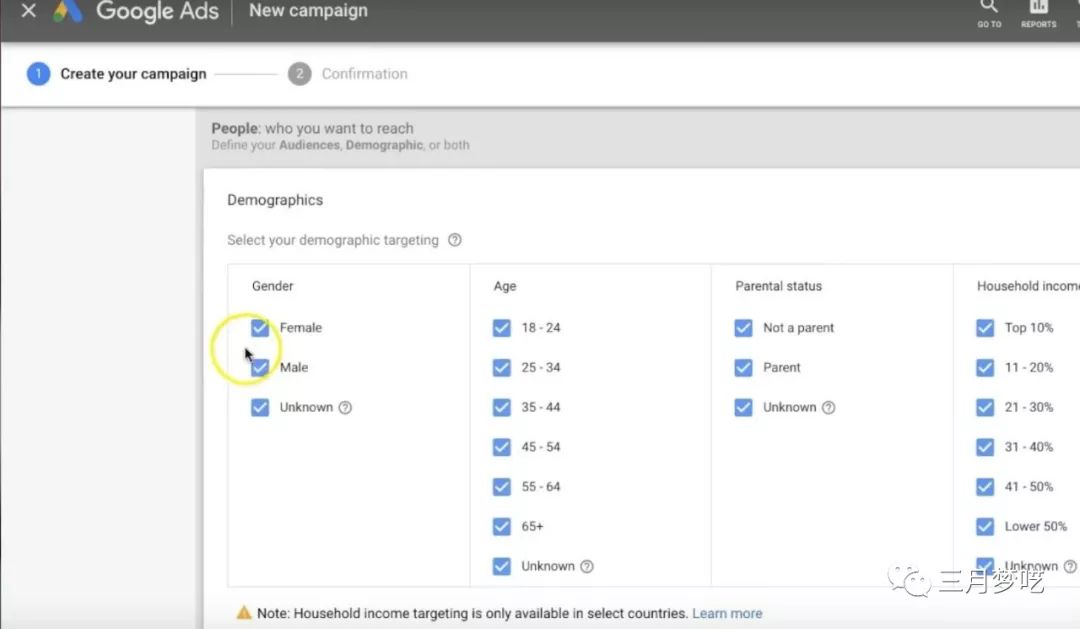The height and width of the screenshot is (629, 1080).
Task: Uncheck the 18 - 24 age checkbox
Action: (502, 328)
